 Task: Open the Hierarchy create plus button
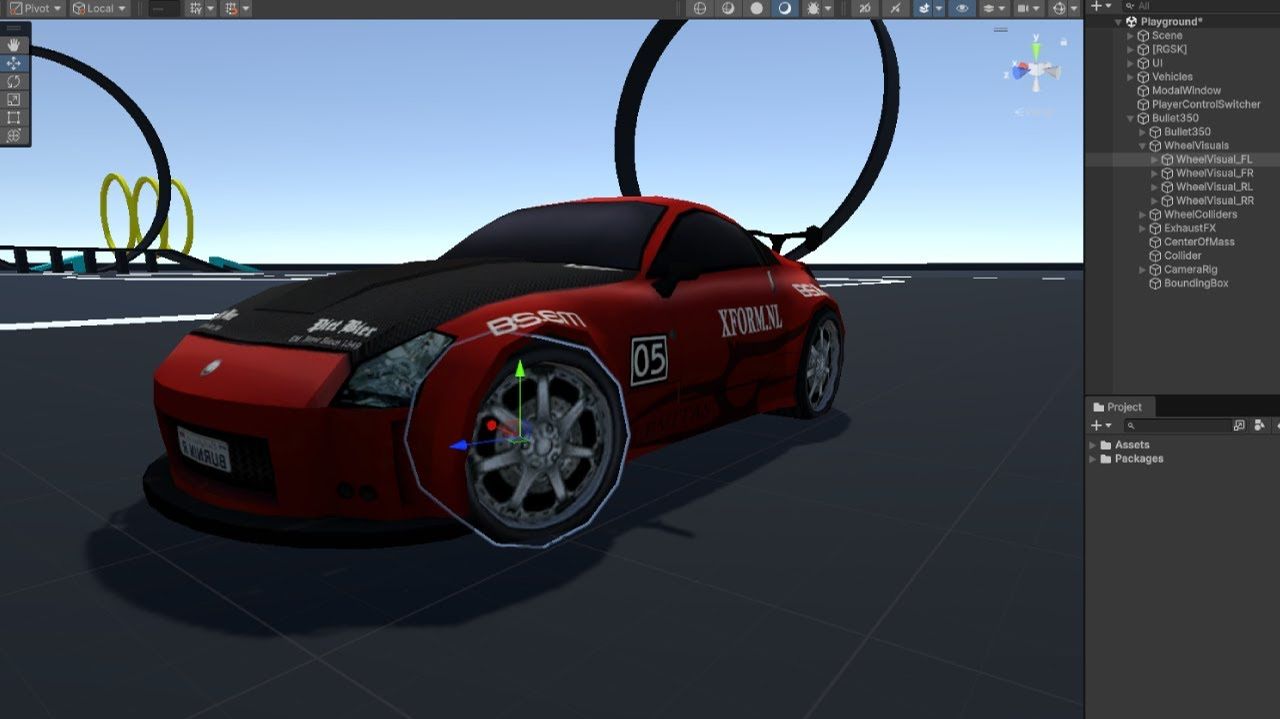tap(1100, 6)
